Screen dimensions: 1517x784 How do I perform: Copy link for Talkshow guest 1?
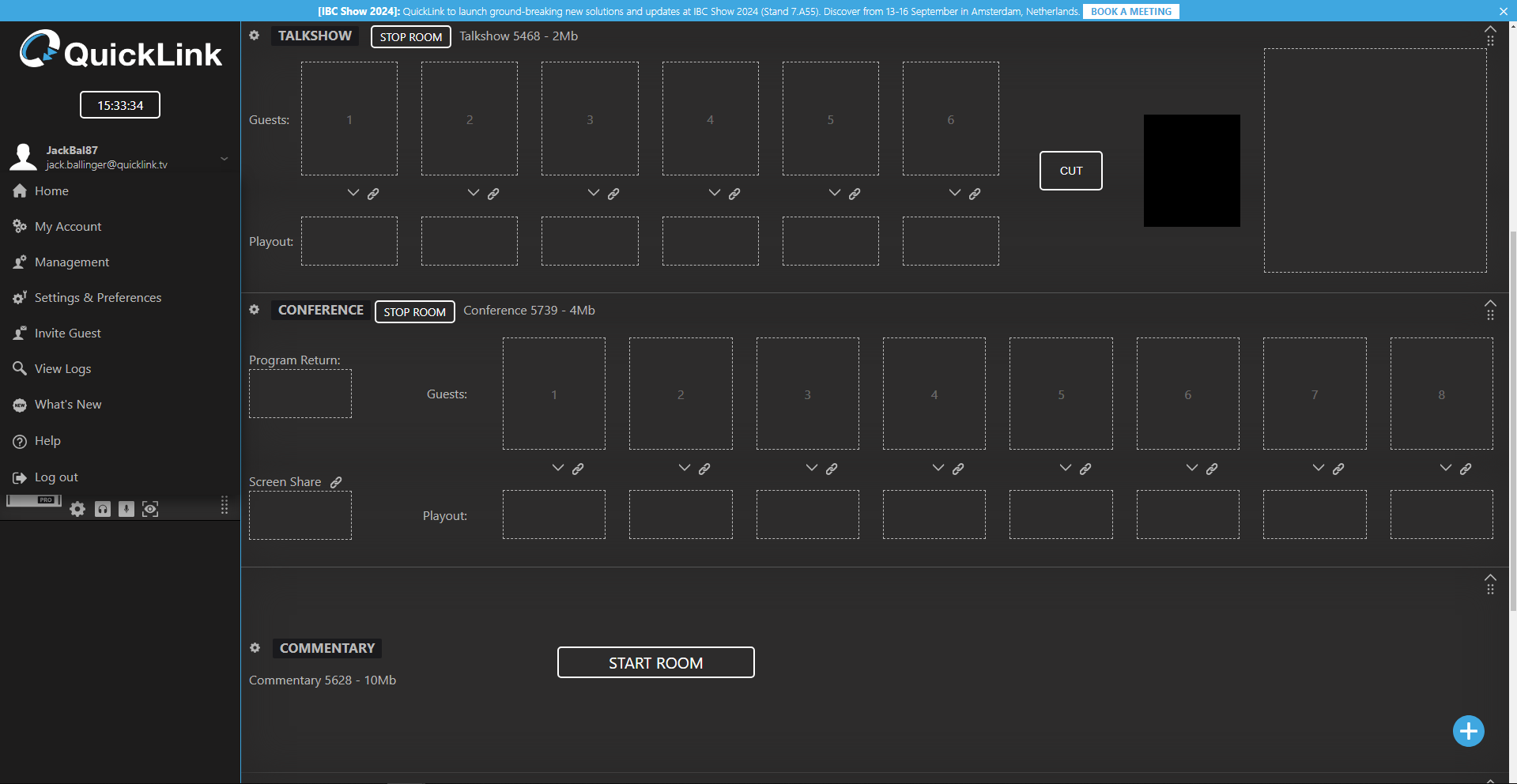click(x=373, y=194)
